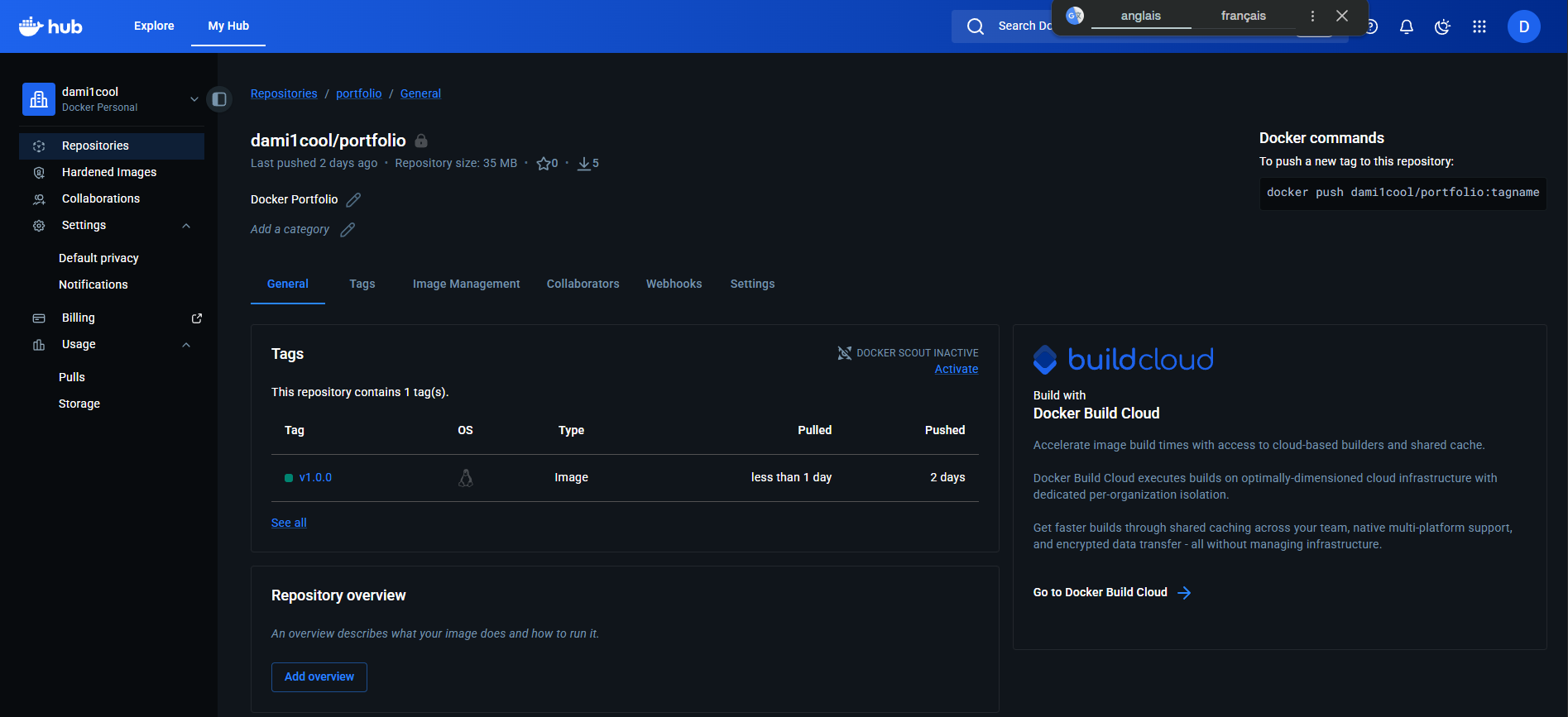This screenshot has height=717, width=1568.
Task: Switch to the Webhooks tab
Action: [x=674, y=284]
